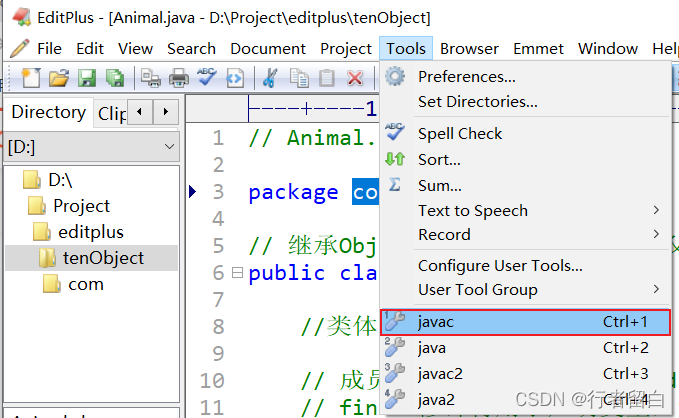Select Sort... in Tools menu
The height and width of the screenshot is (418, 679).
[526, 159]
